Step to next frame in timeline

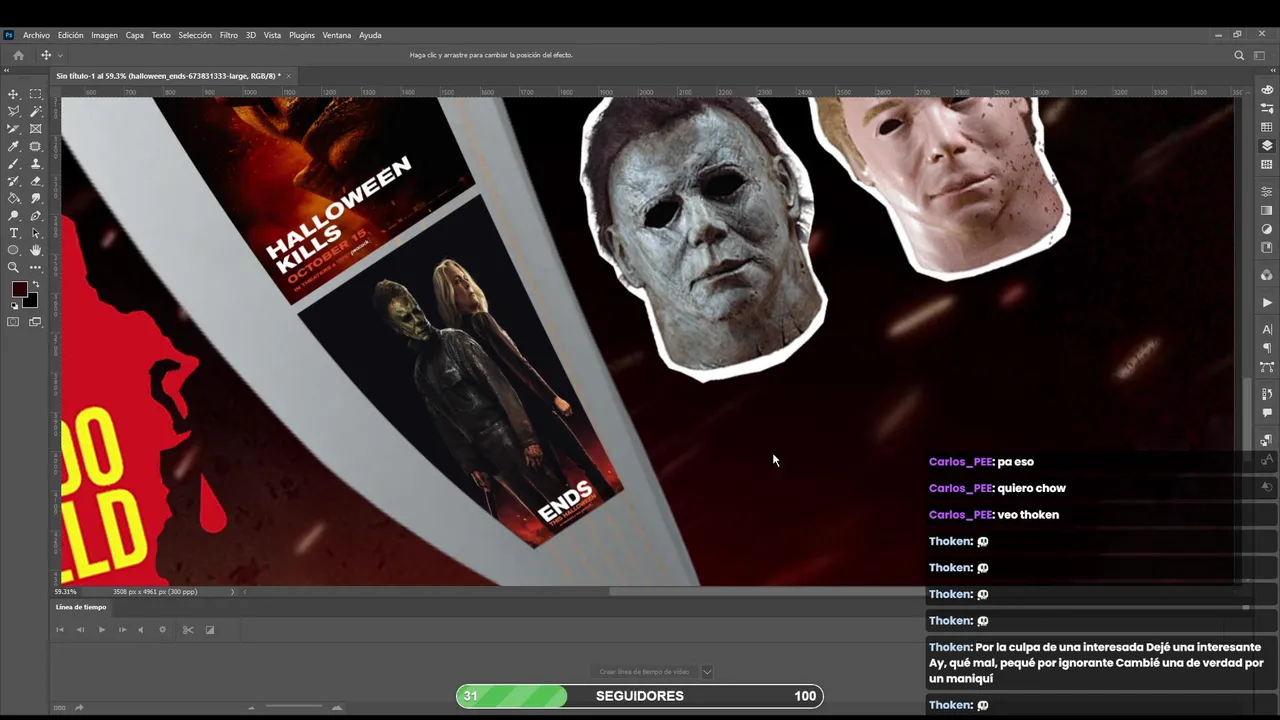pos(122,630)
